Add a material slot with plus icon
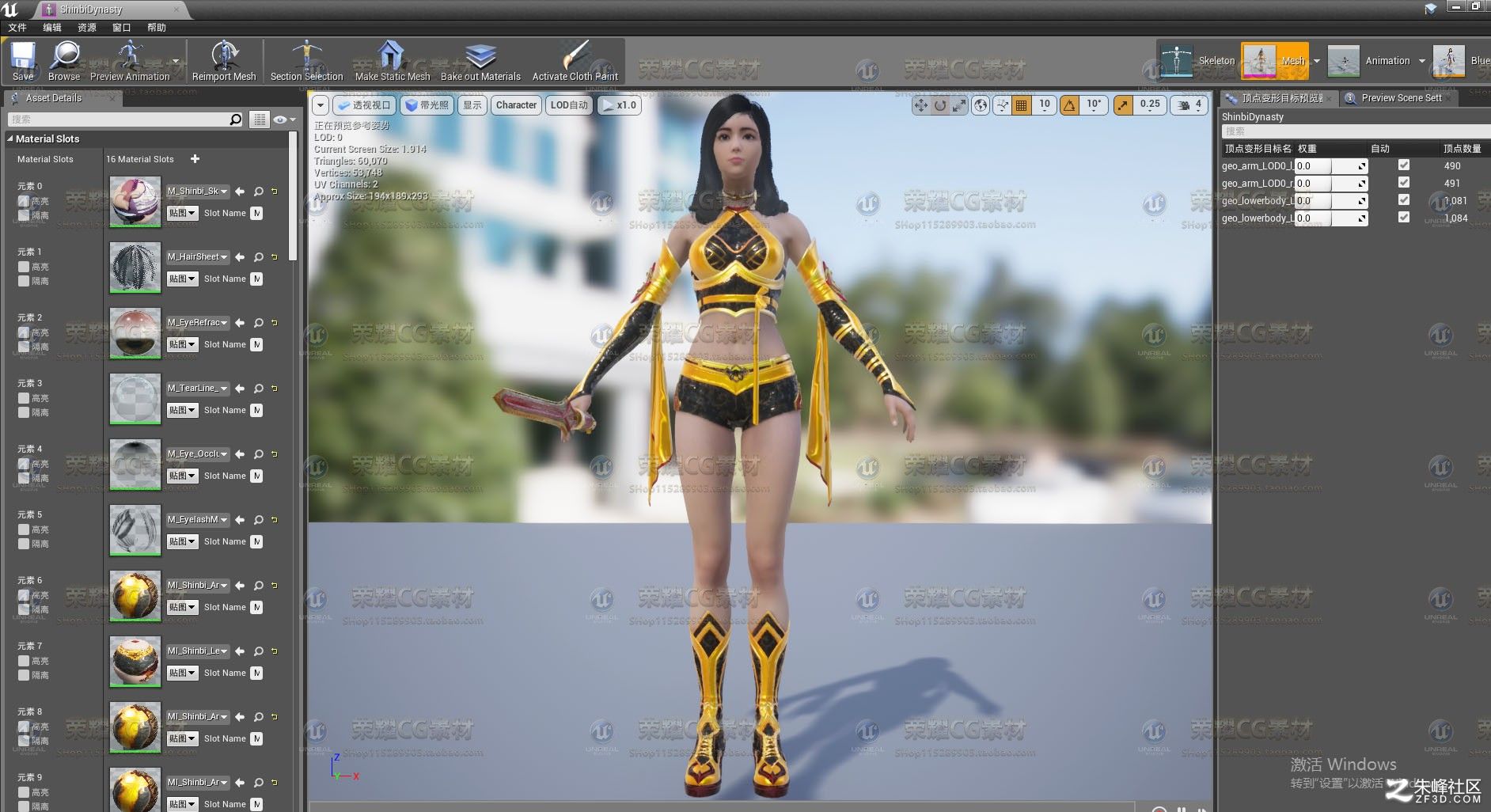The height and width of the screenshot is (812, 1491). tap(195, 159)
